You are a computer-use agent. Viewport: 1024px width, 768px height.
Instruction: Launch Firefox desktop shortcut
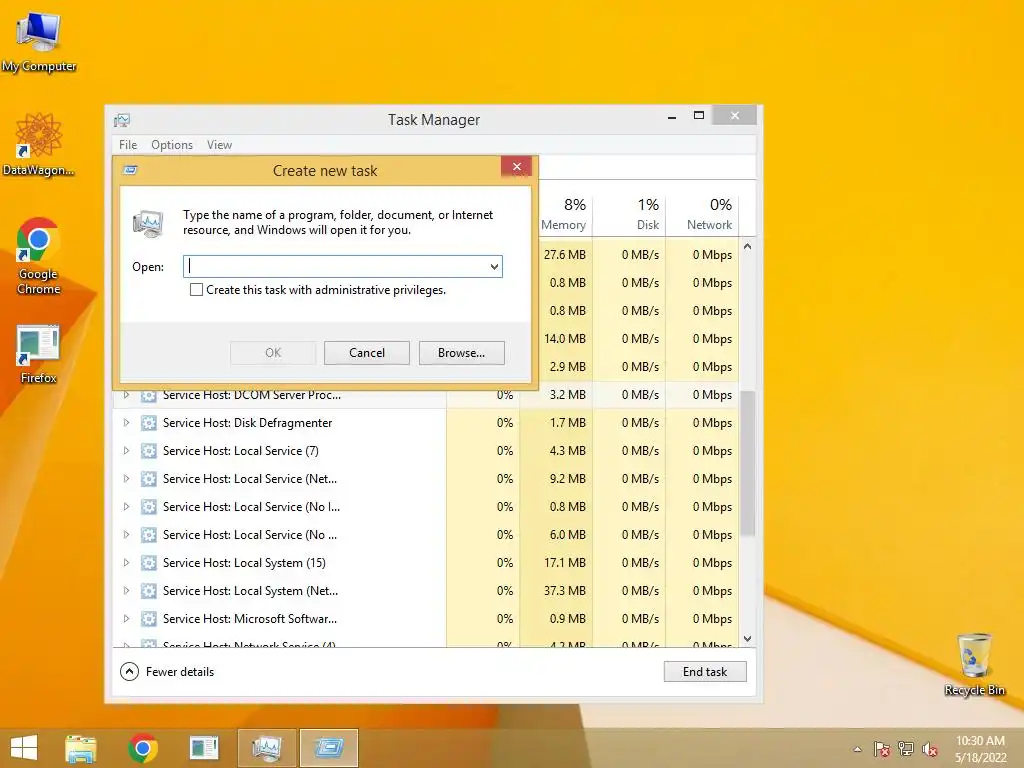click(39, 353)
